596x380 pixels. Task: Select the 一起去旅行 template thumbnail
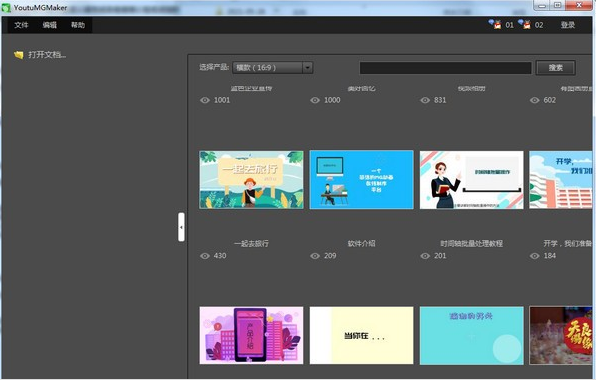251,180
